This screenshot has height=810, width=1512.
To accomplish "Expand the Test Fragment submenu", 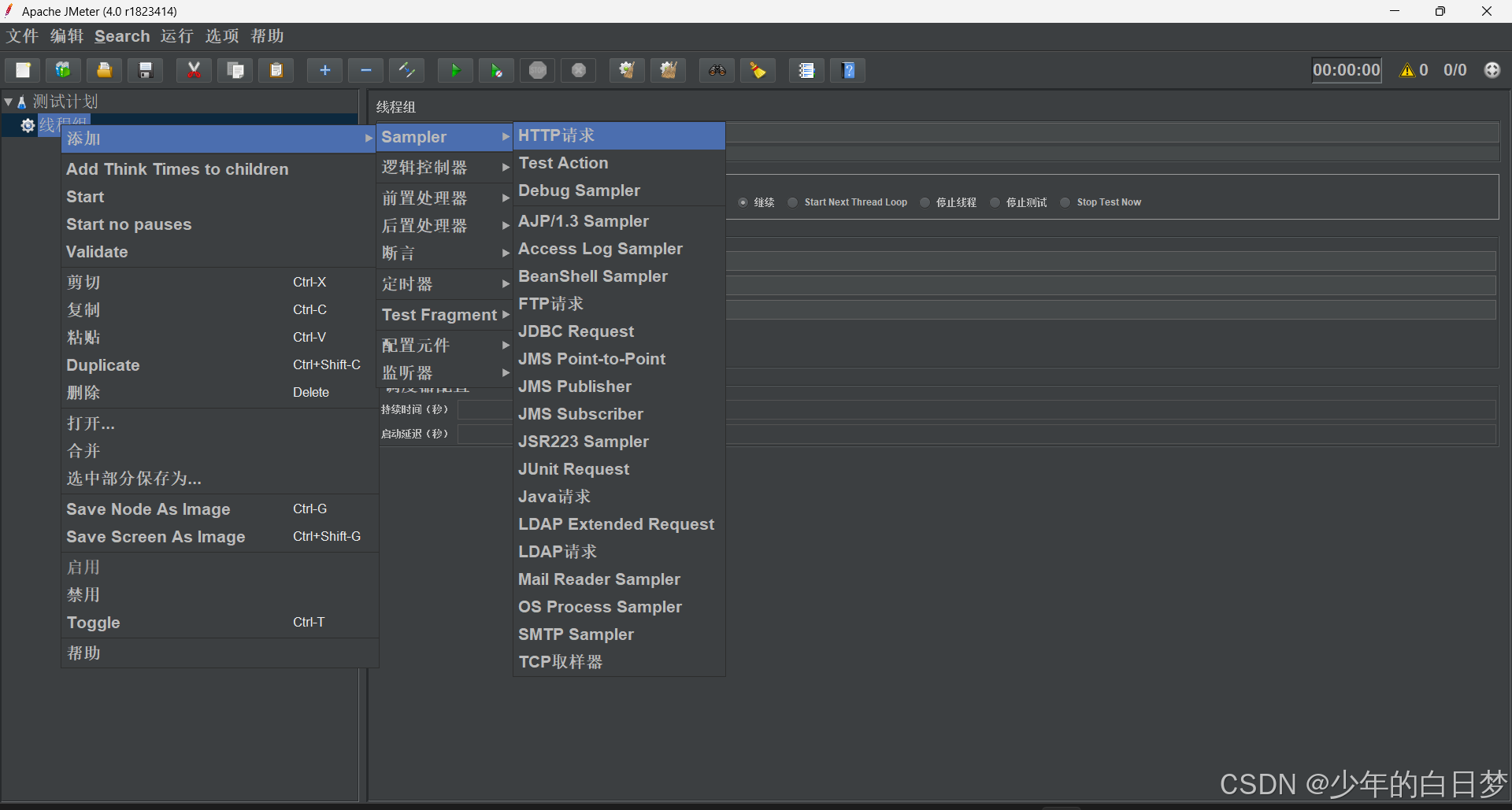I will point(445,314).
